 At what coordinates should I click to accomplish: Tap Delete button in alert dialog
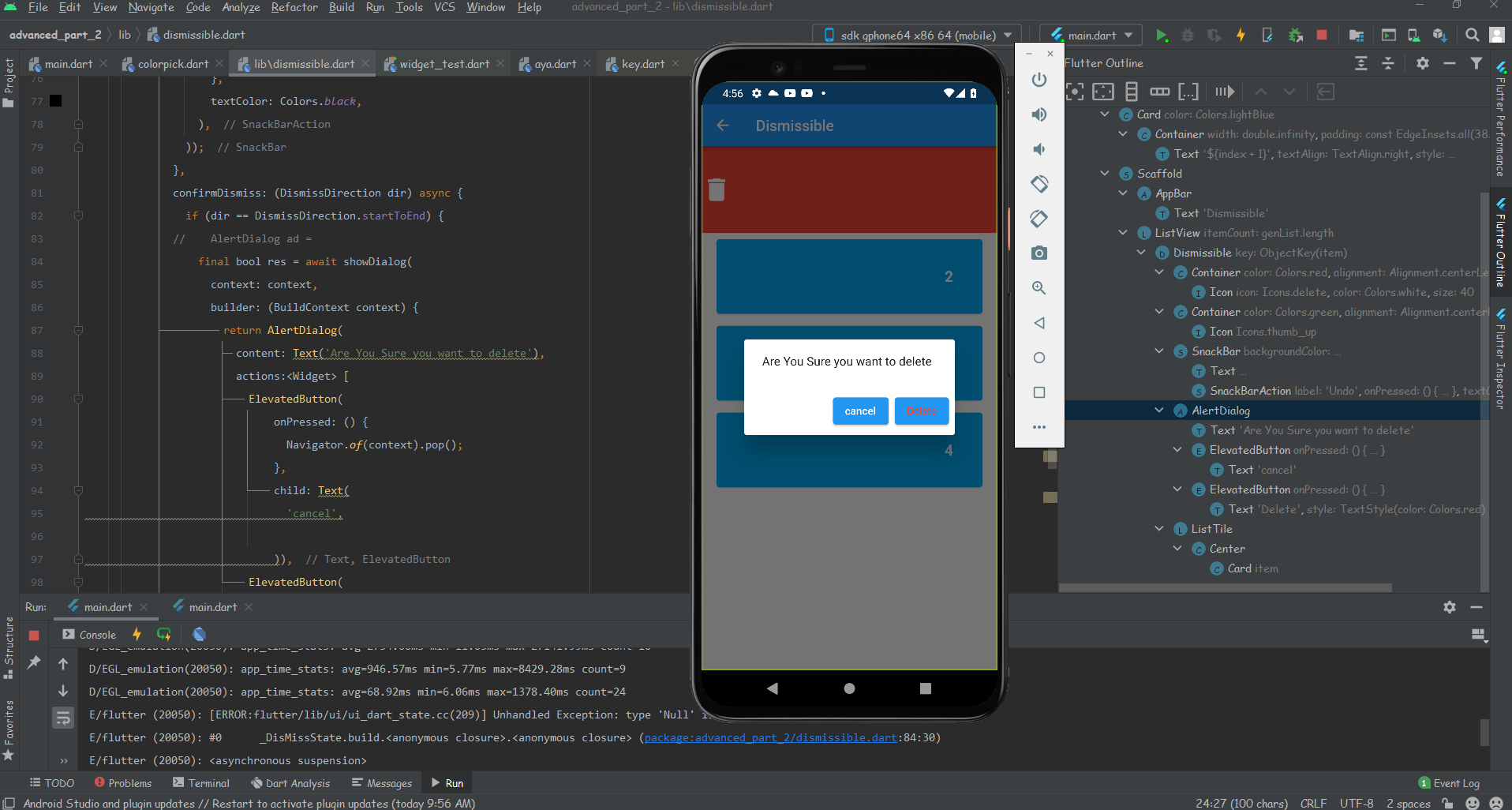tap(922, 411)
